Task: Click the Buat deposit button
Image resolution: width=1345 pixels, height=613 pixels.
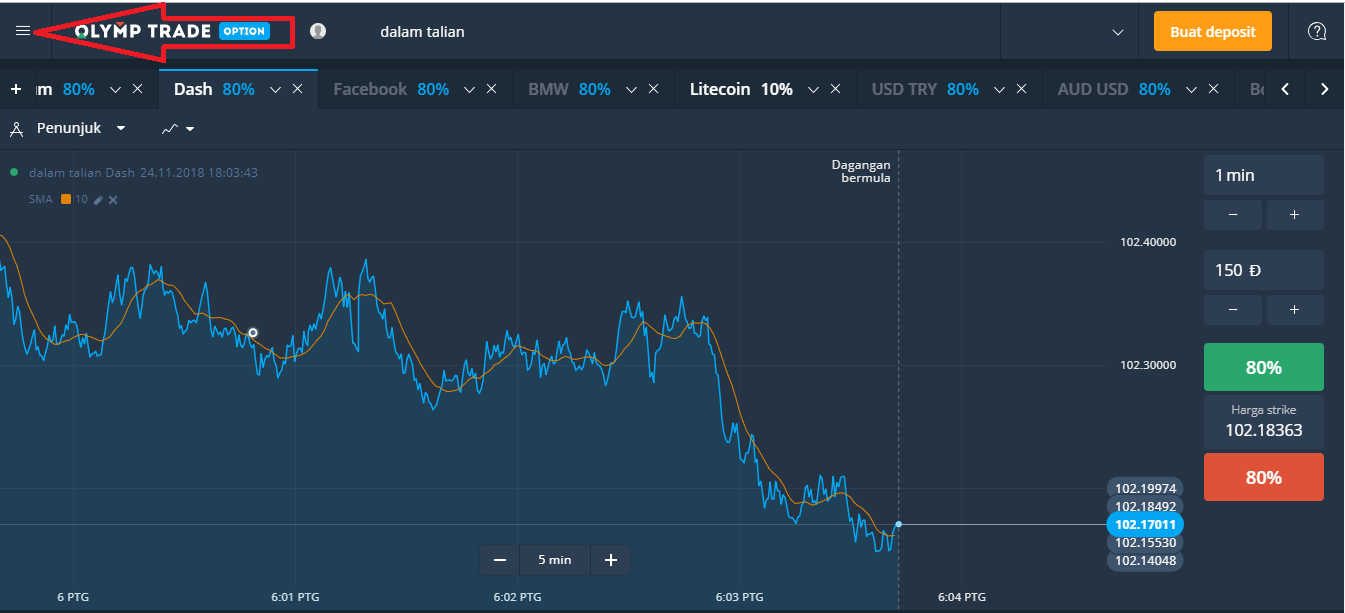Action: click(x=1212, y=31)
